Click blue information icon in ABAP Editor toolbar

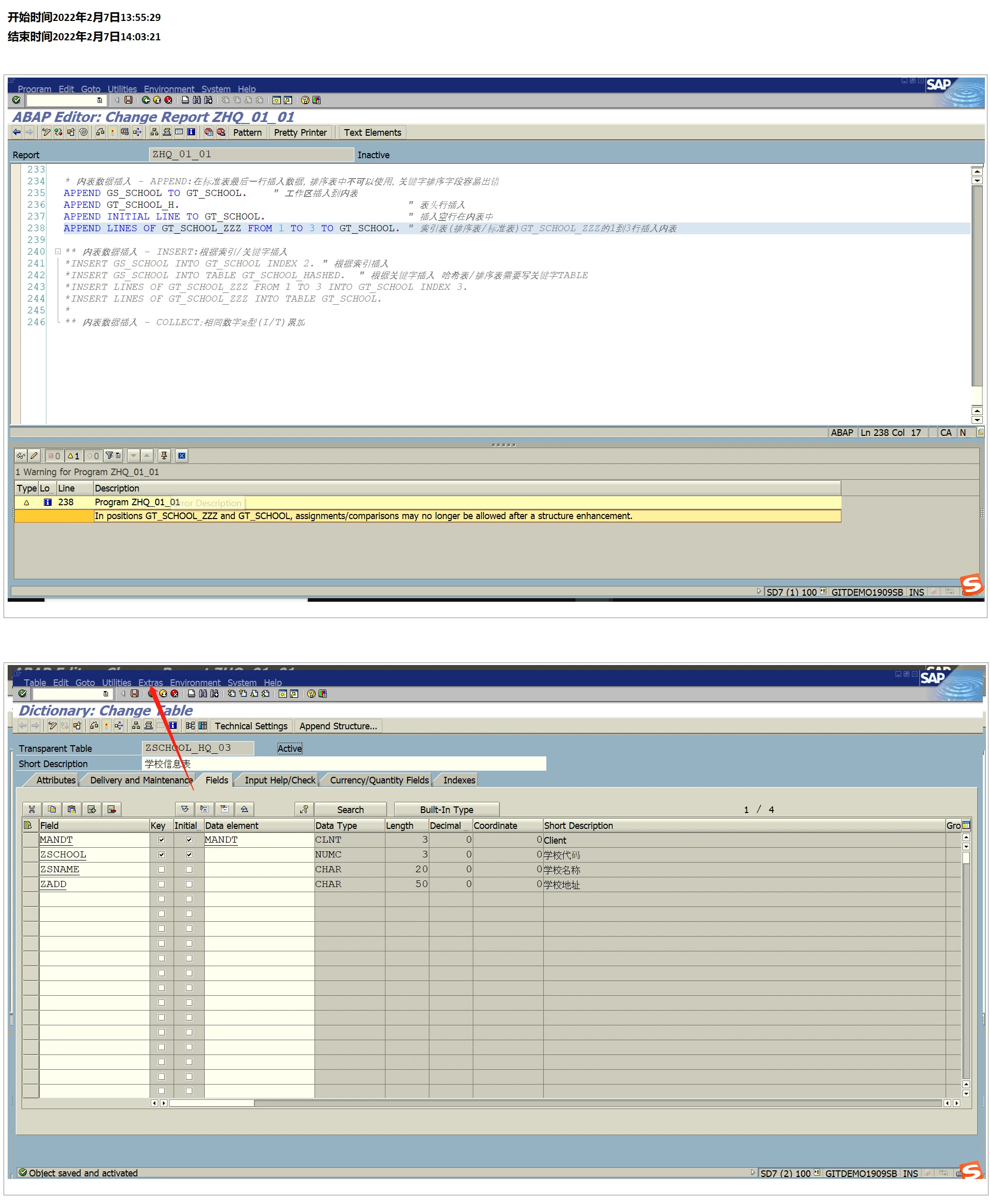[x=191, y=132]
